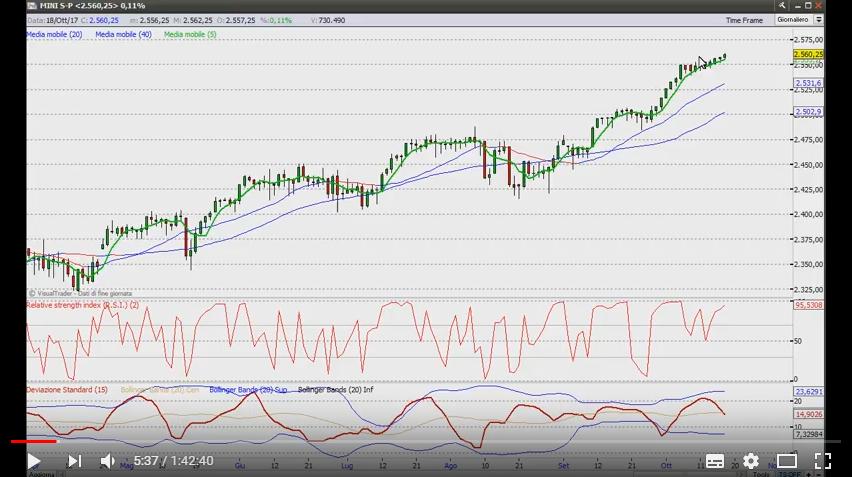The height and width of the screenshot is (477, 852).
Task: Click the open price O: 2.557,25
Action: 236,20
